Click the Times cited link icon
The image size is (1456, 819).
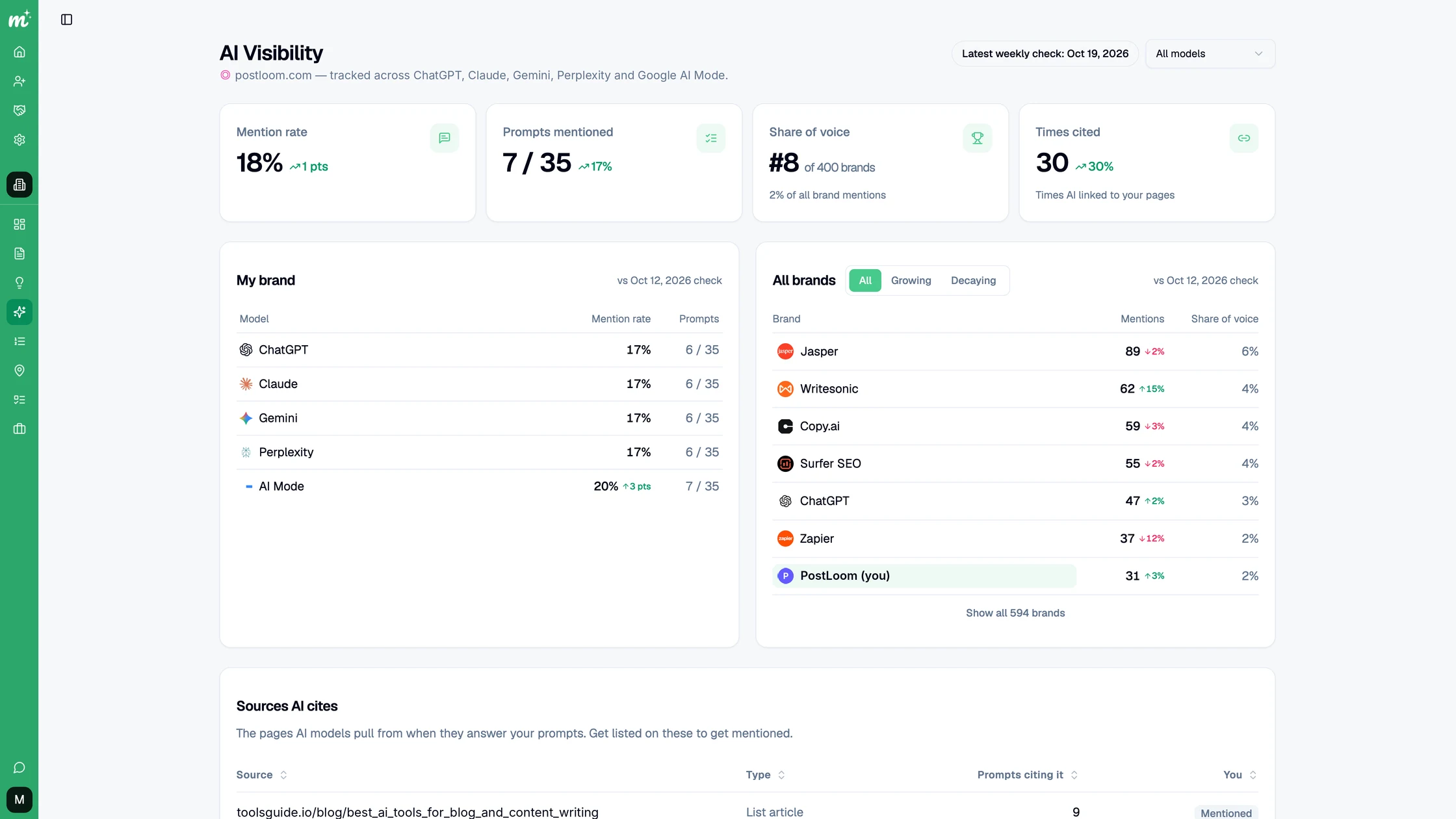coord(1244,138)
